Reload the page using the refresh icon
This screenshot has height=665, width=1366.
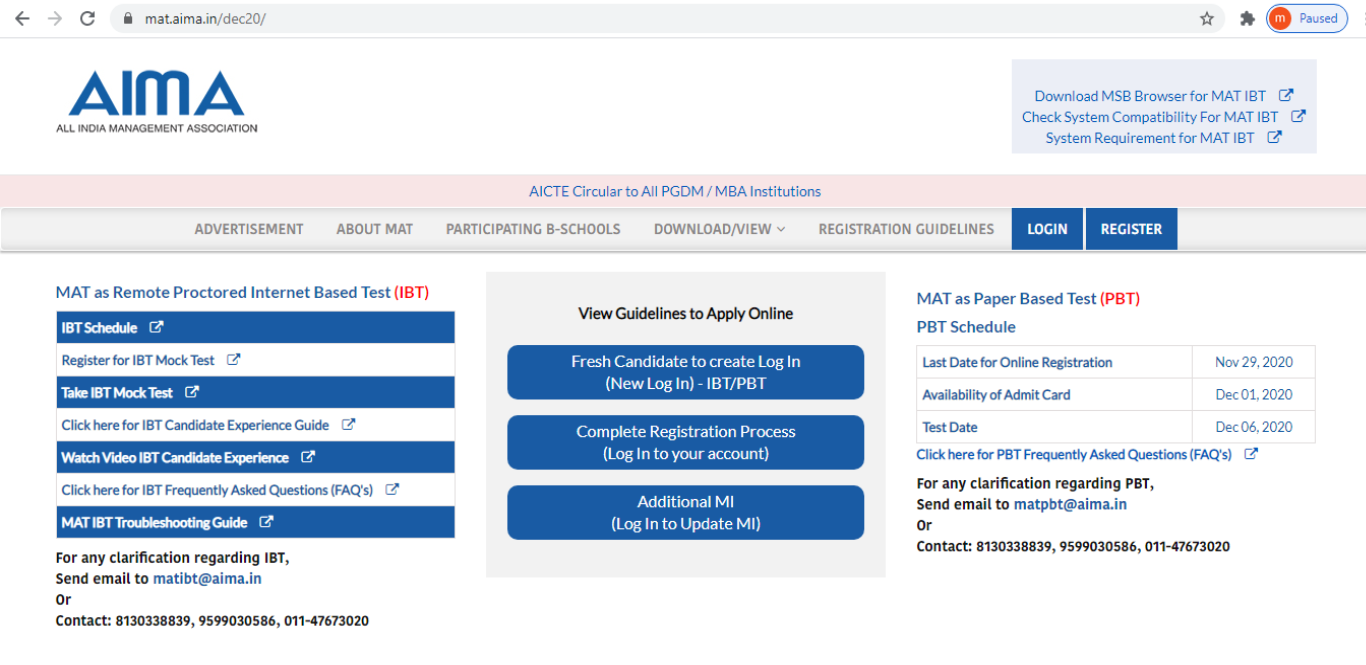[87, 17]
